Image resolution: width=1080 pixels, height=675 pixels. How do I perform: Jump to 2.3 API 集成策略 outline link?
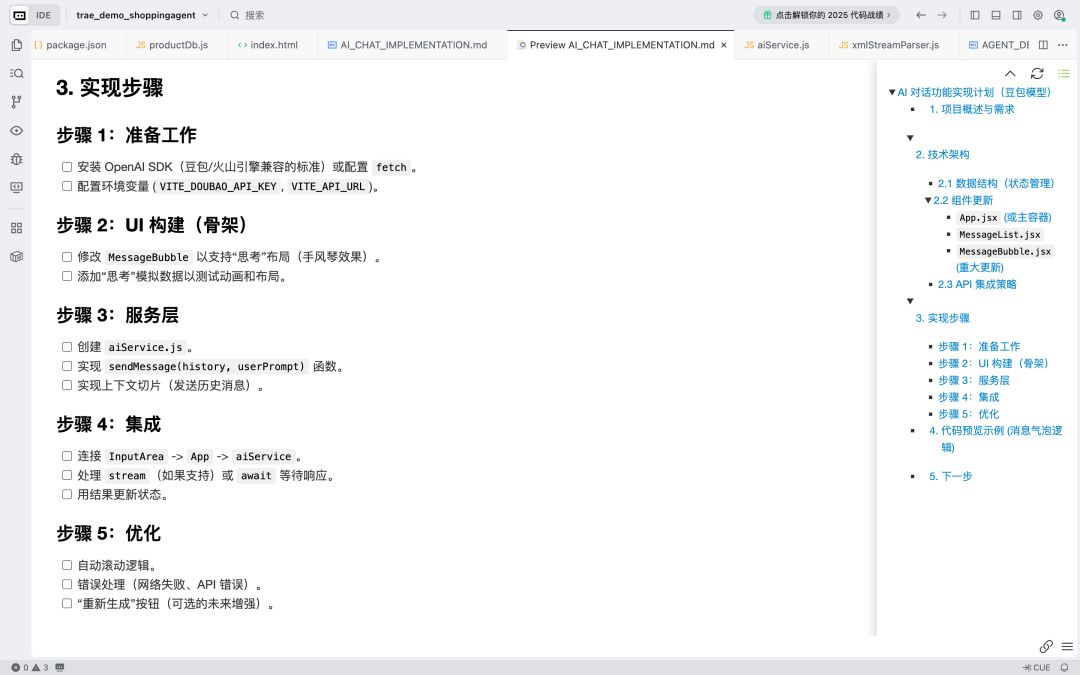(x=977, y=284)
